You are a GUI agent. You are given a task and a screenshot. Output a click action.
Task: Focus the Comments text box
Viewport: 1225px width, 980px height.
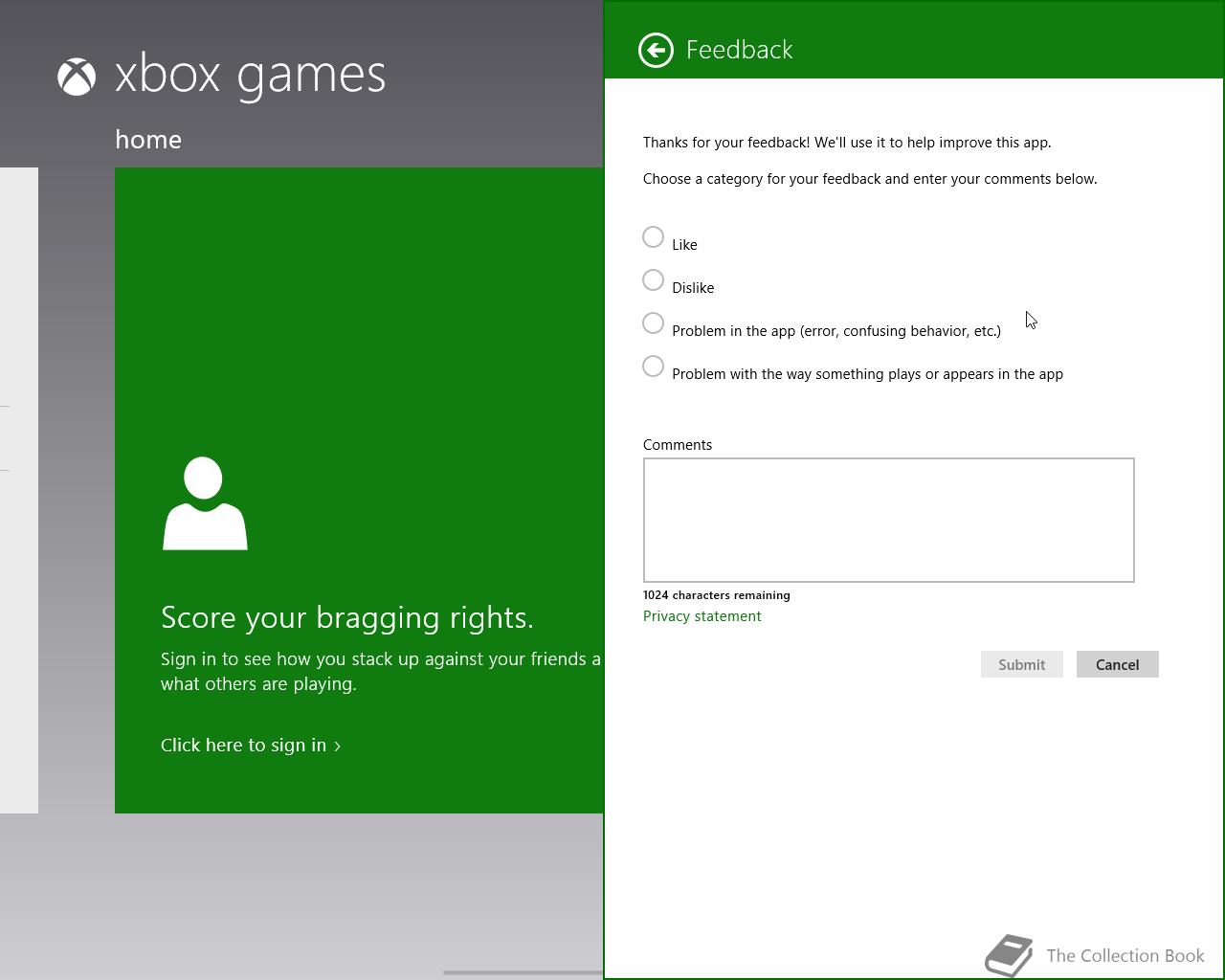pos(888,520)
